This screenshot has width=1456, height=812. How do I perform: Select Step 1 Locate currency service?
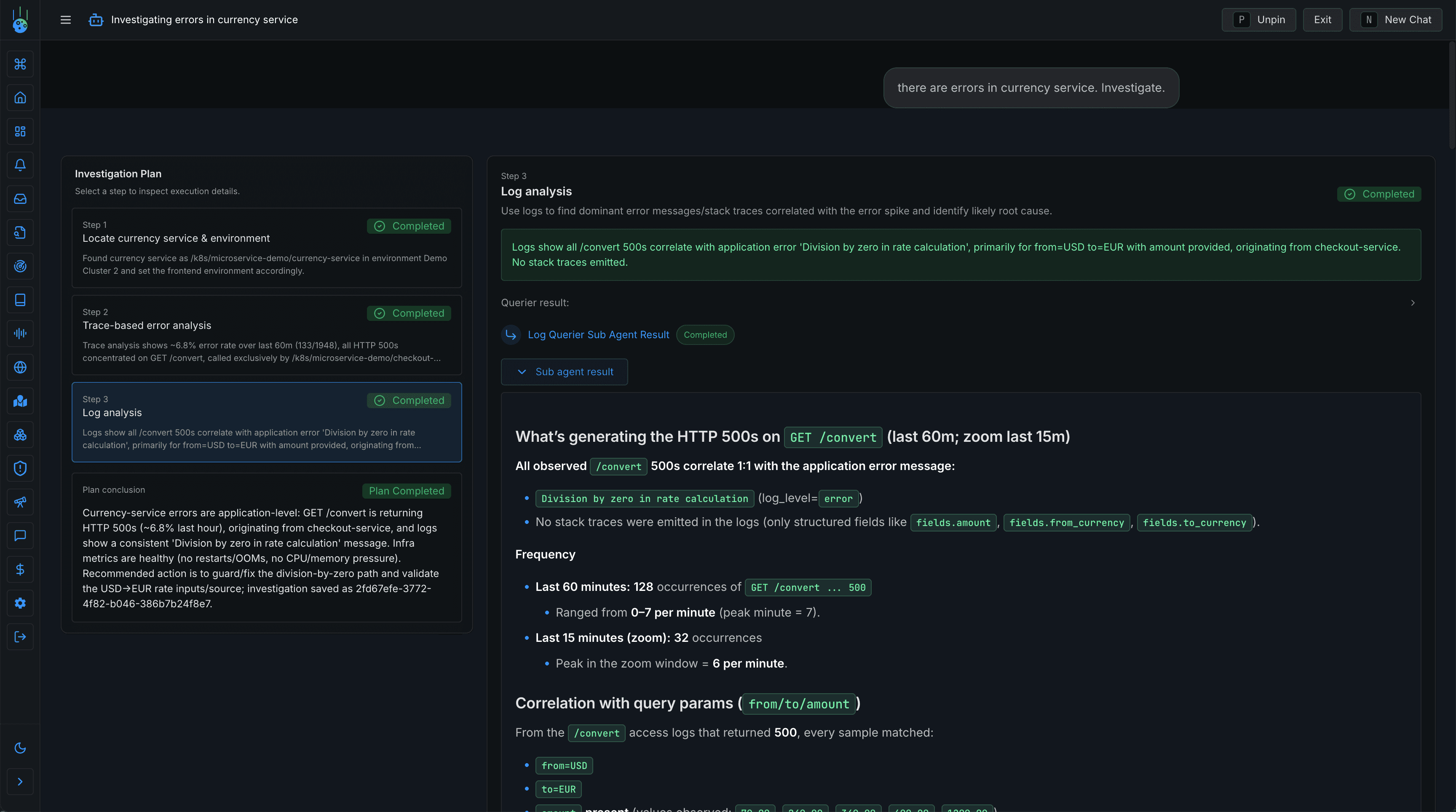pos(267,248)
